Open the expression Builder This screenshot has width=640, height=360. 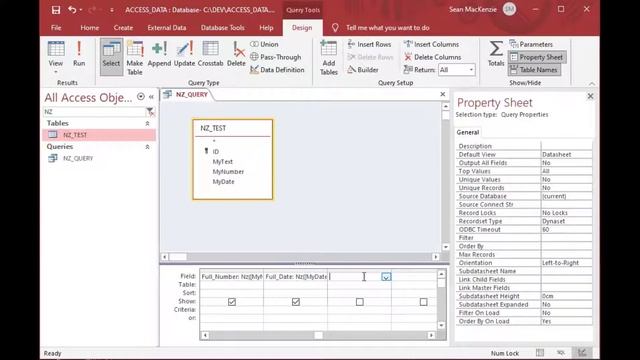coord(363,70)
